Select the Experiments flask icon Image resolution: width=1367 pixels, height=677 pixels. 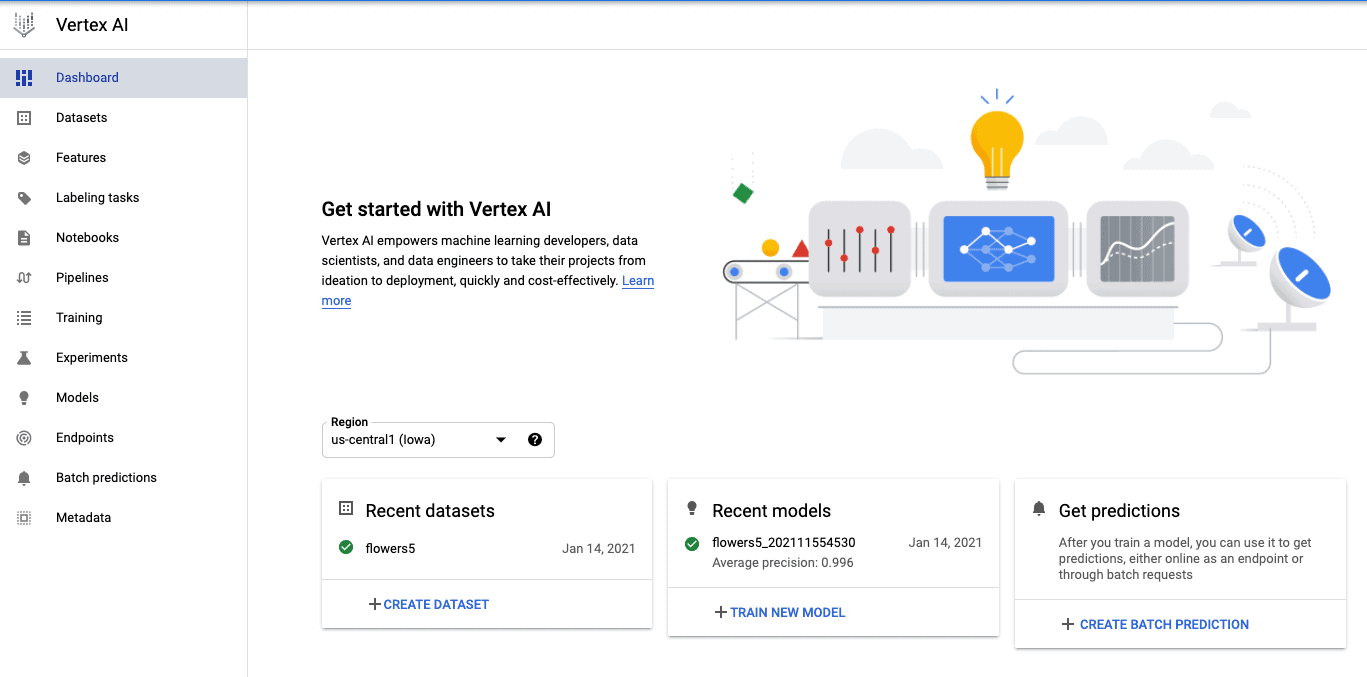pyautogui.click(x=24, y=358)
